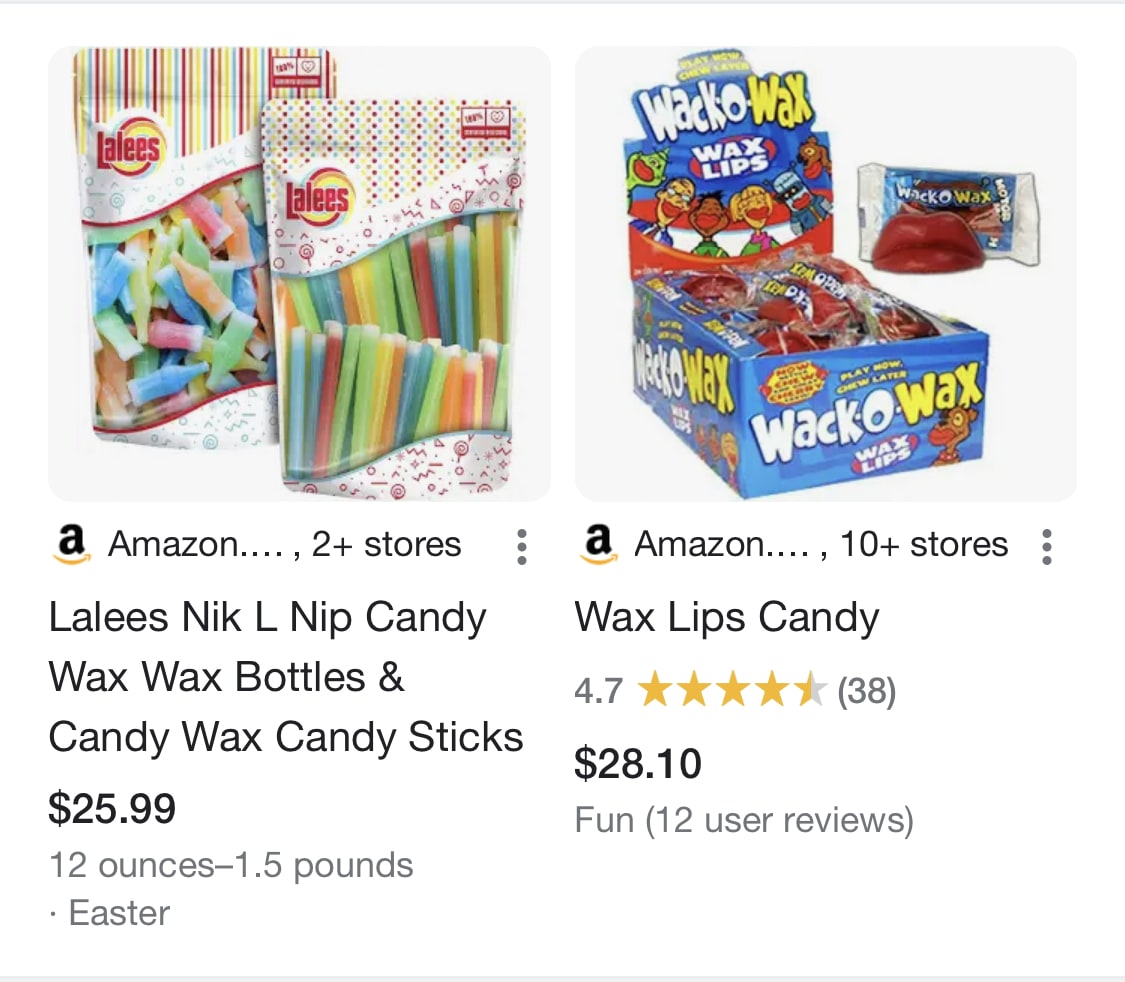Click the Amazon logo under Lalees product
This screenshot has height=982, width=1125.
click(68, 545)
